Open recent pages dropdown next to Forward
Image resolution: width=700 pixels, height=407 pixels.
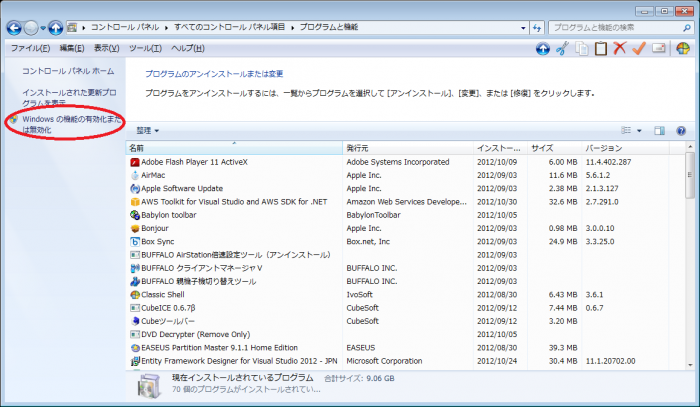pos(43,28)
